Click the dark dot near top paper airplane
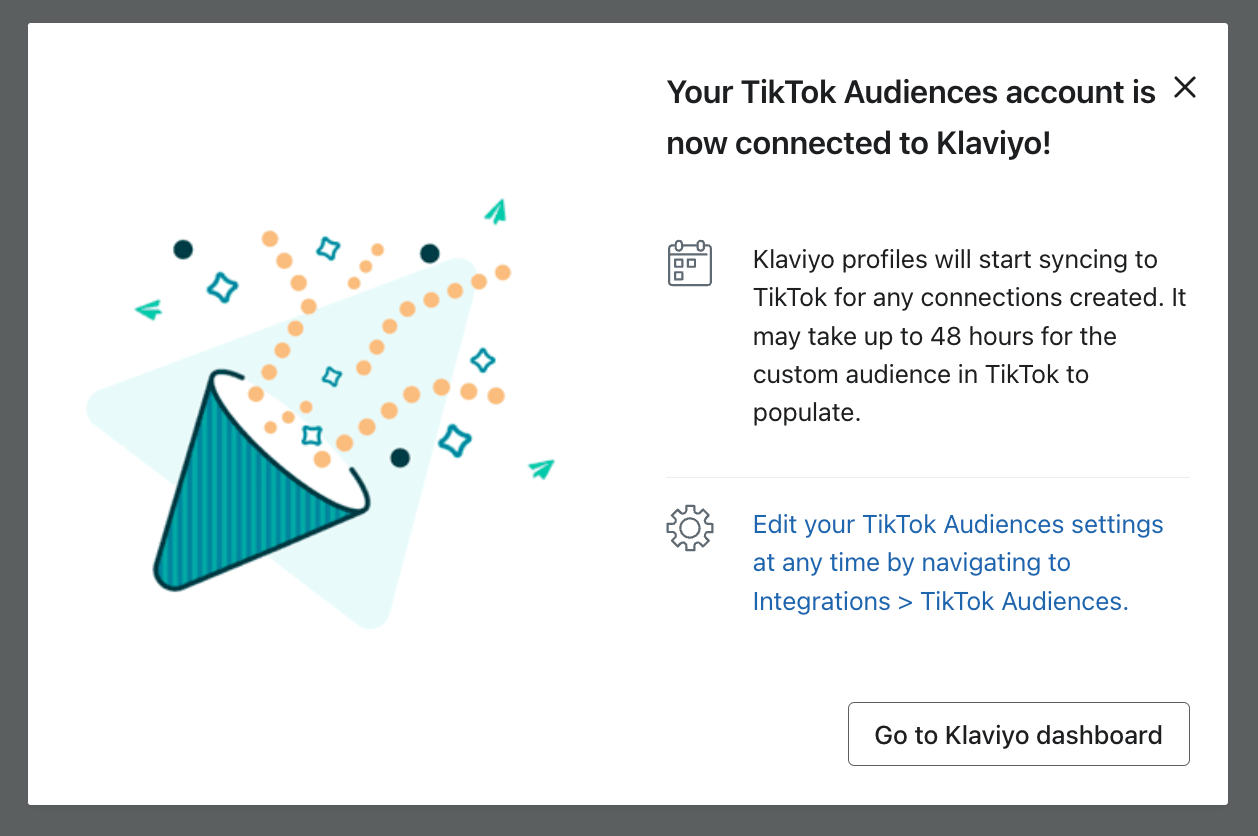The width and height of the screenshot is (1258, 836). [430, 253]
